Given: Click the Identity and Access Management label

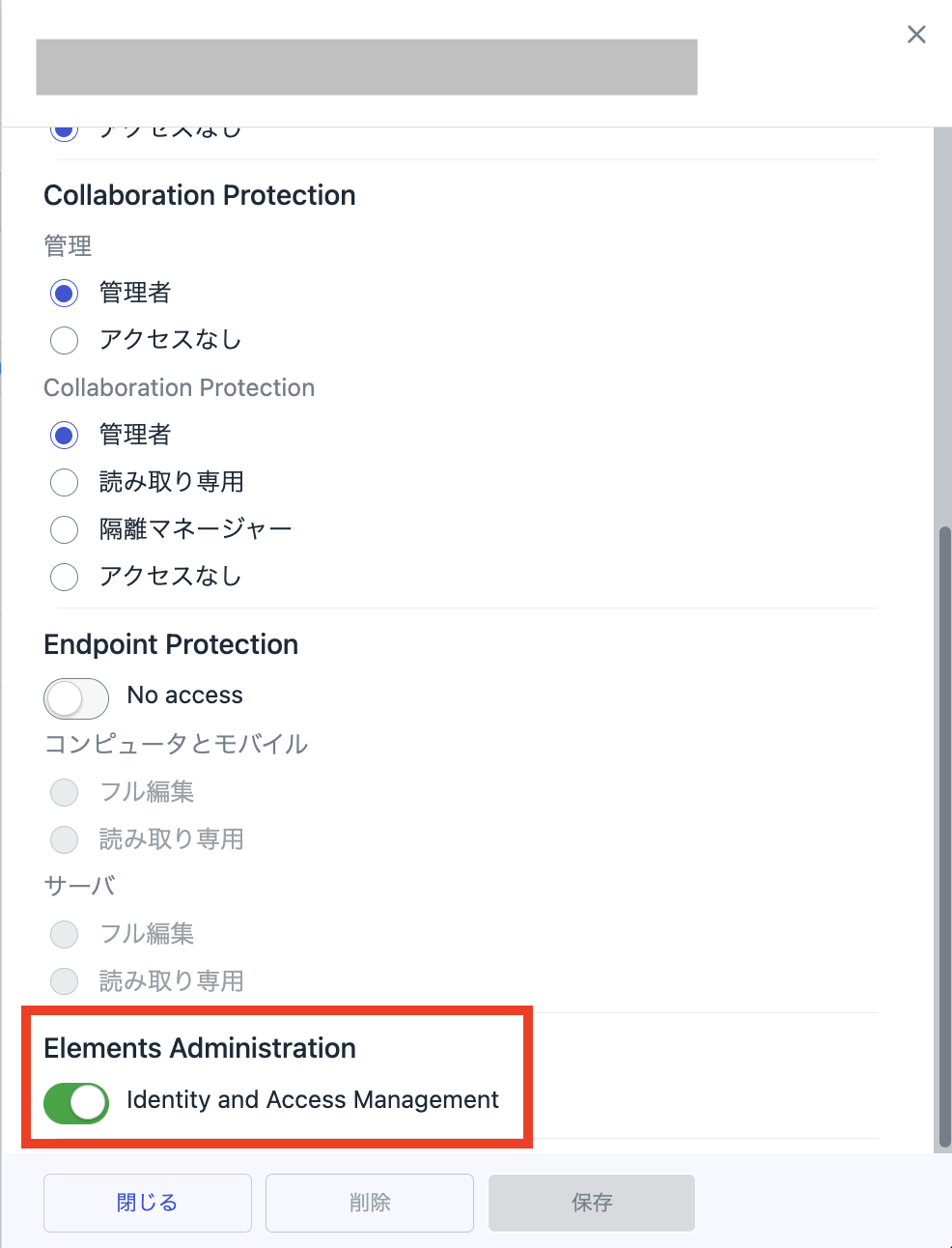Looking at the screenshot, I should (313, 1100).
